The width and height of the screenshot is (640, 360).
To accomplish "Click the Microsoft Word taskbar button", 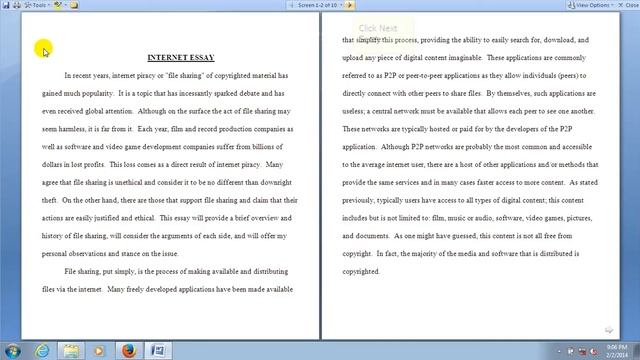I will click(x=158, y=351).
